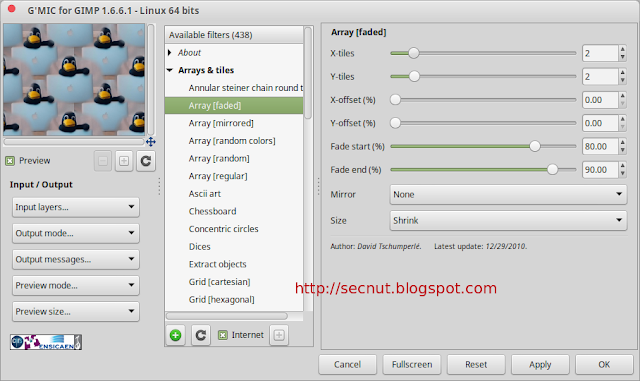Select the Array [regular] filter
Viewport: 640px width, 381px height.
tap(234, 176)
